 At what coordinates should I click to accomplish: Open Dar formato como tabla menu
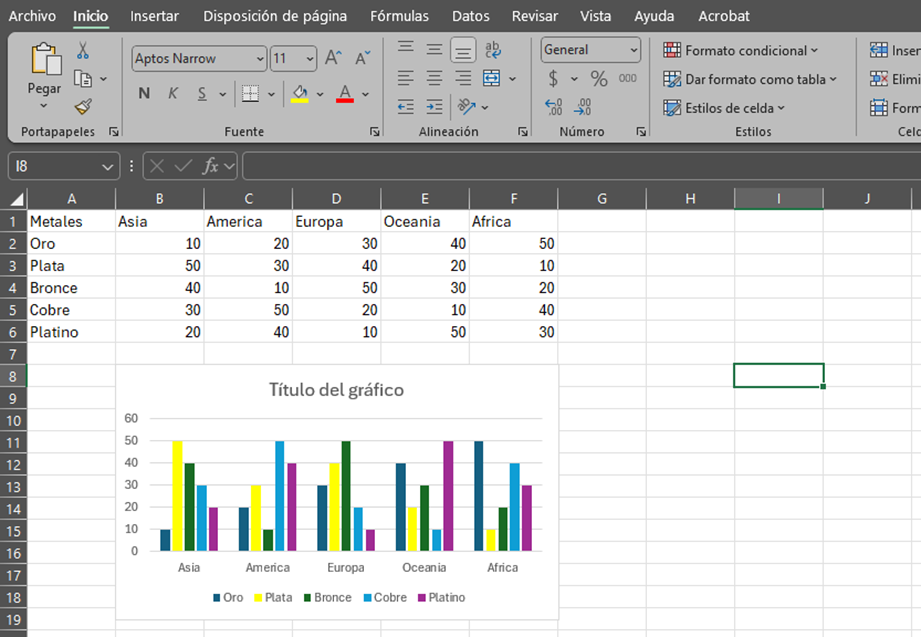(x=749, y=79)
